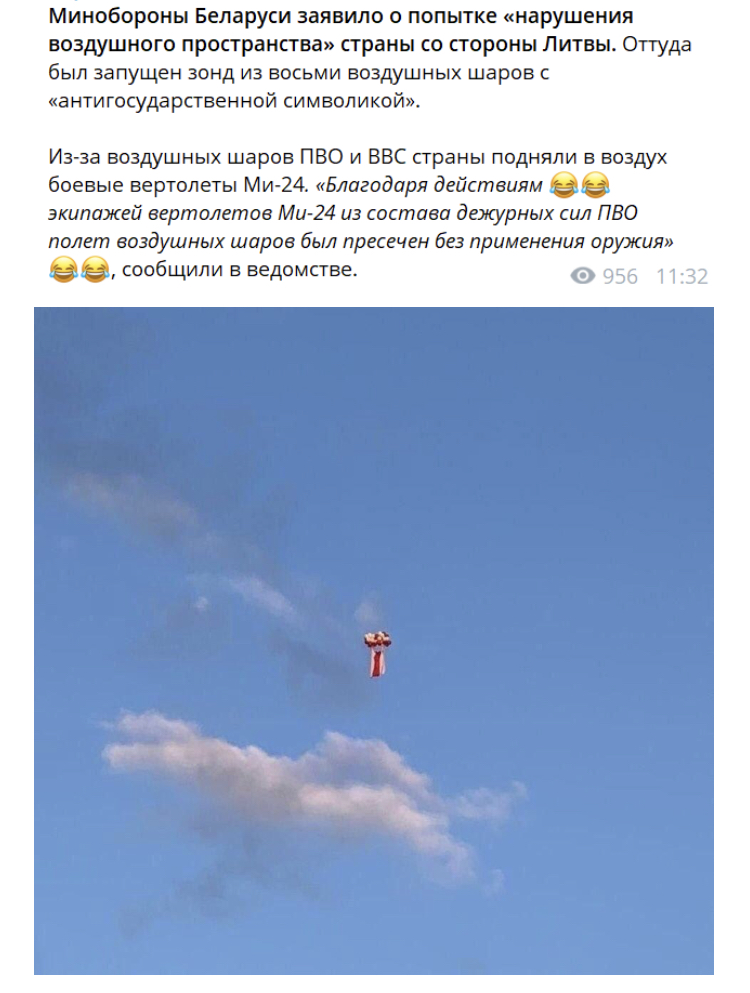Click the word «Оттуда» after the headline

657,45
